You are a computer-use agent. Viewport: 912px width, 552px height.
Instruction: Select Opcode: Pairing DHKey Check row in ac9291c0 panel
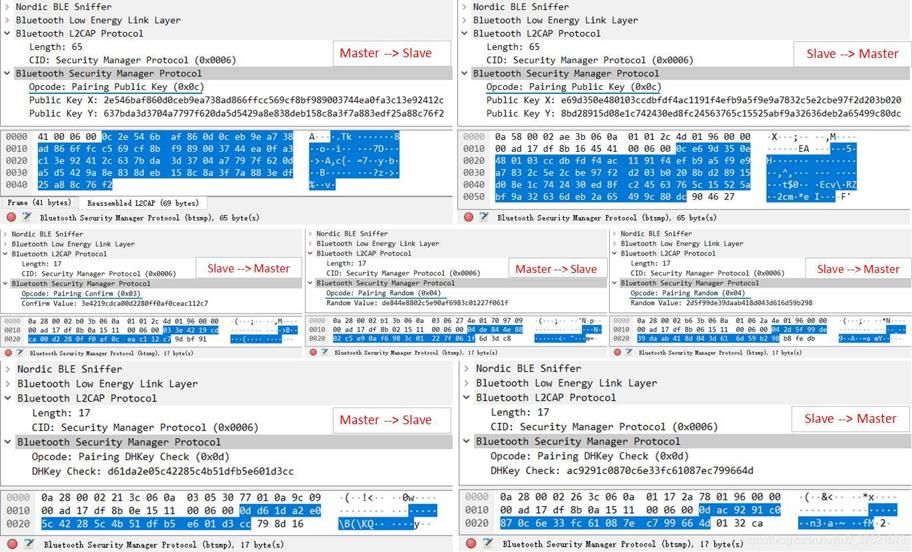(589, 455)
